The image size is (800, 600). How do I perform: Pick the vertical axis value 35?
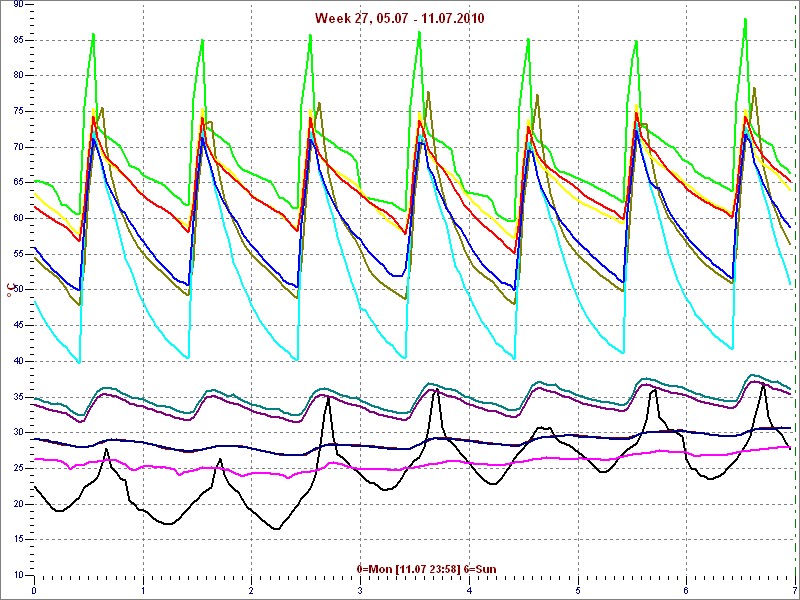[16, 397]
